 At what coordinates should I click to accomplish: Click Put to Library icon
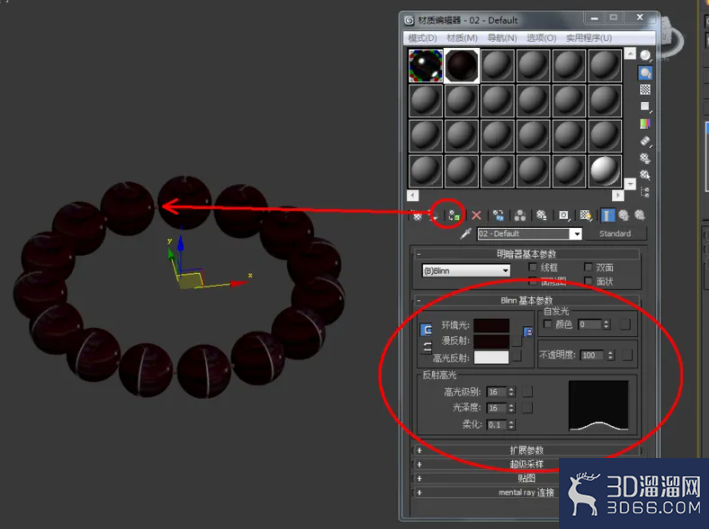541,216
